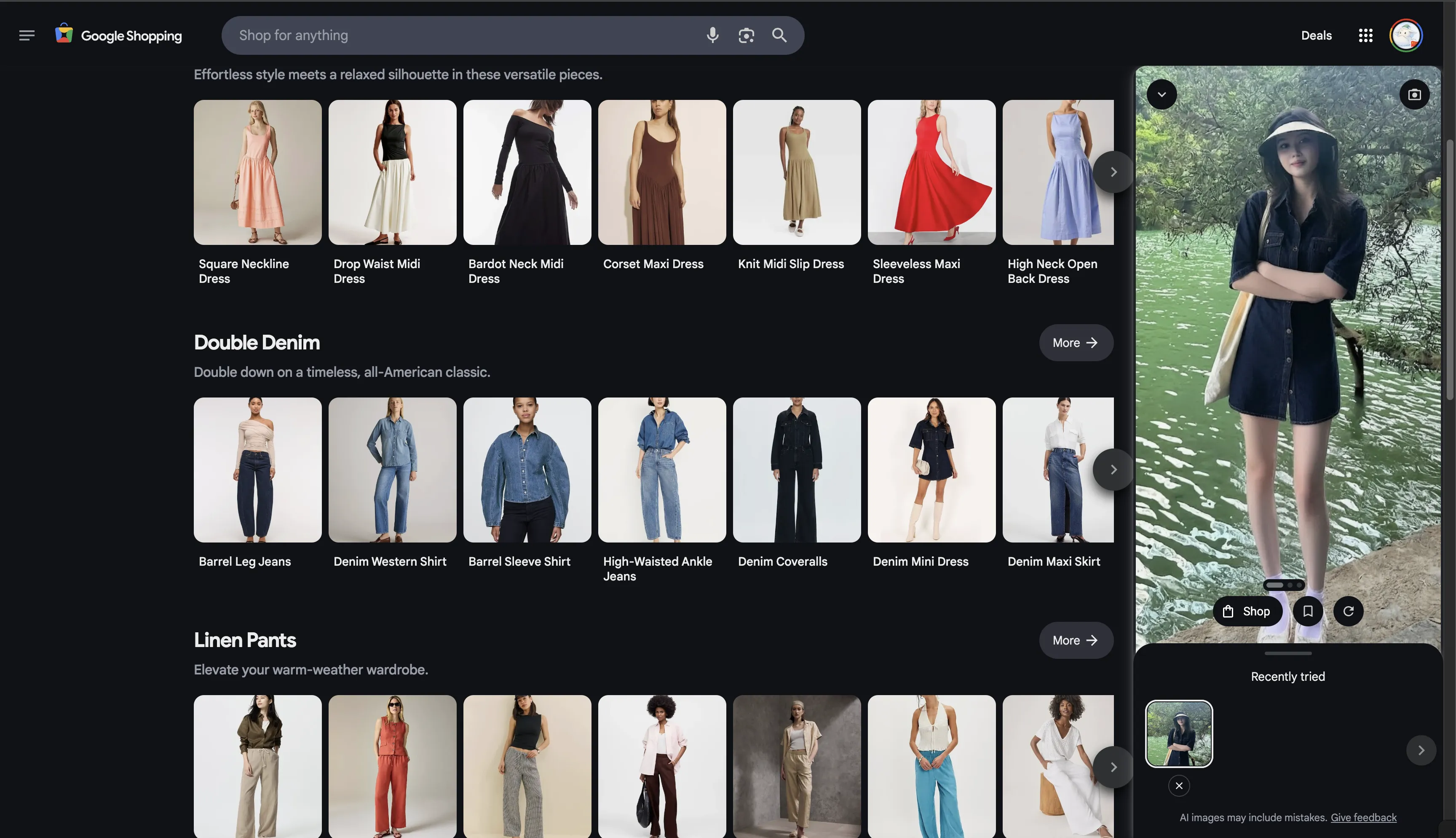Click the Knit Midi Slip Dress label
This screenshot has height=838, width=1456.
(791, 264)
